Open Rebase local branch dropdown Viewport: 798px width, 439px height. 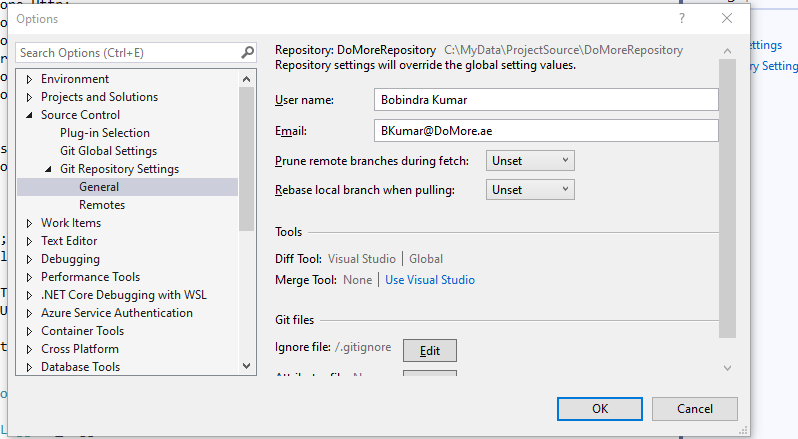pyautogui.click(x=530, y=190)
